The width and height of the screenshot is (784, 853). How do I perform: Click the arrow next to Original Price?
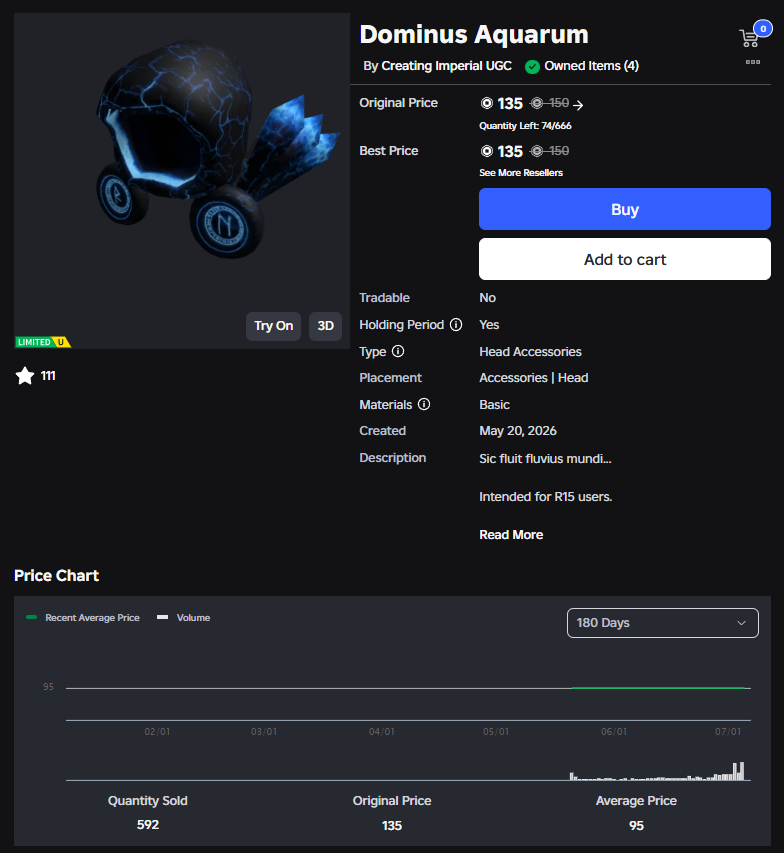(578, 105)
